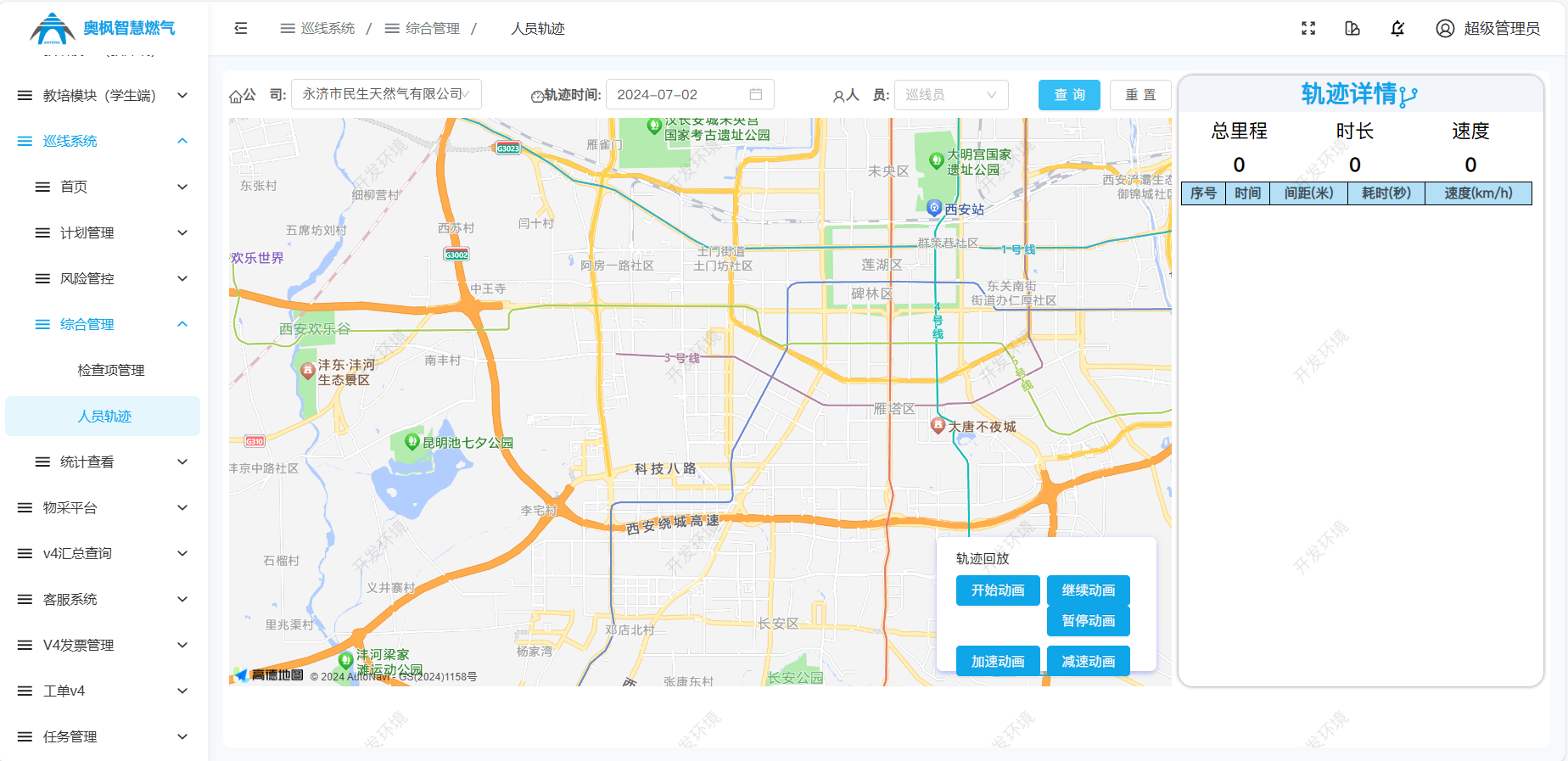This screenshot has height=761, width=1568.
Task: Click the 重置 reset button
Action: 1140,95
